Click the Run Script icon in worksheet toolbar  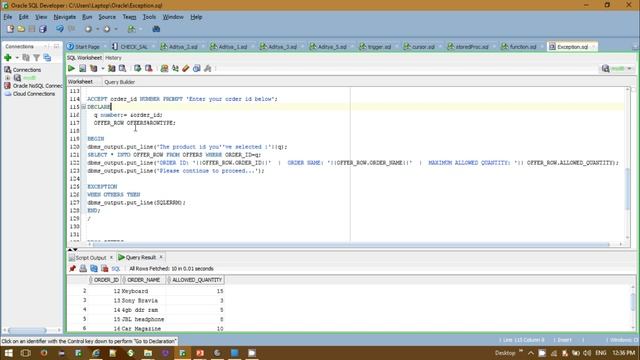point(82,69)
